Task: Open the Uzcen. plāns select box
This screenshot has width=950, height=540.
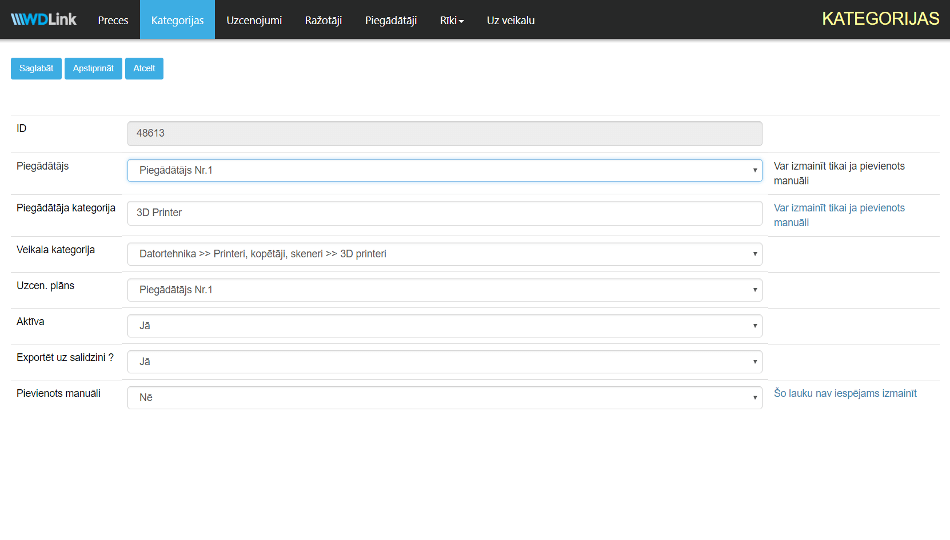Action: pos(444,290)
